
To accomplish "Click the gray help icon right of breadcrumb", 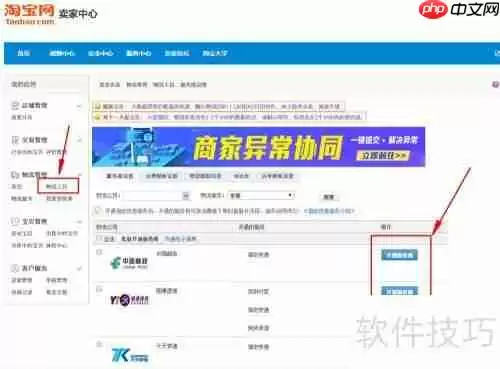I will [x=496, y=84].
